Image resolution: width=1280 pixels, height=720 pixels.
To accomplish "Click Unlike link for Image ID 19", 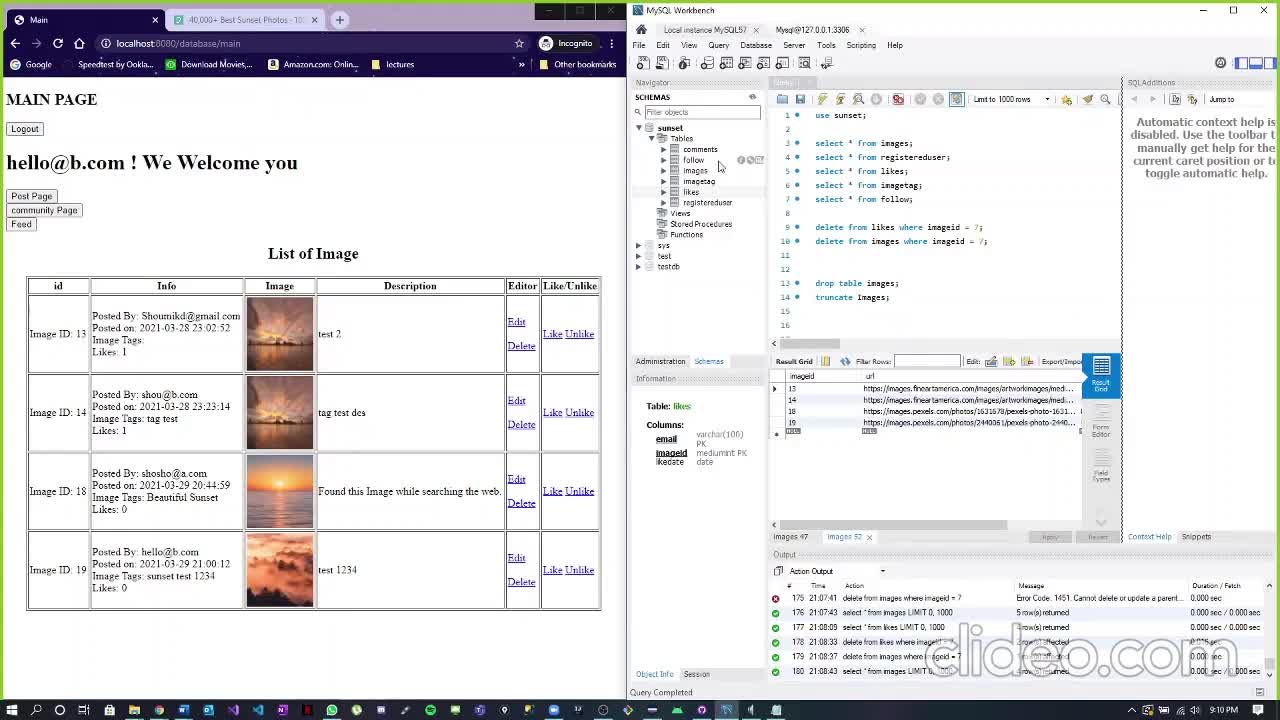I will click(579, 570).
